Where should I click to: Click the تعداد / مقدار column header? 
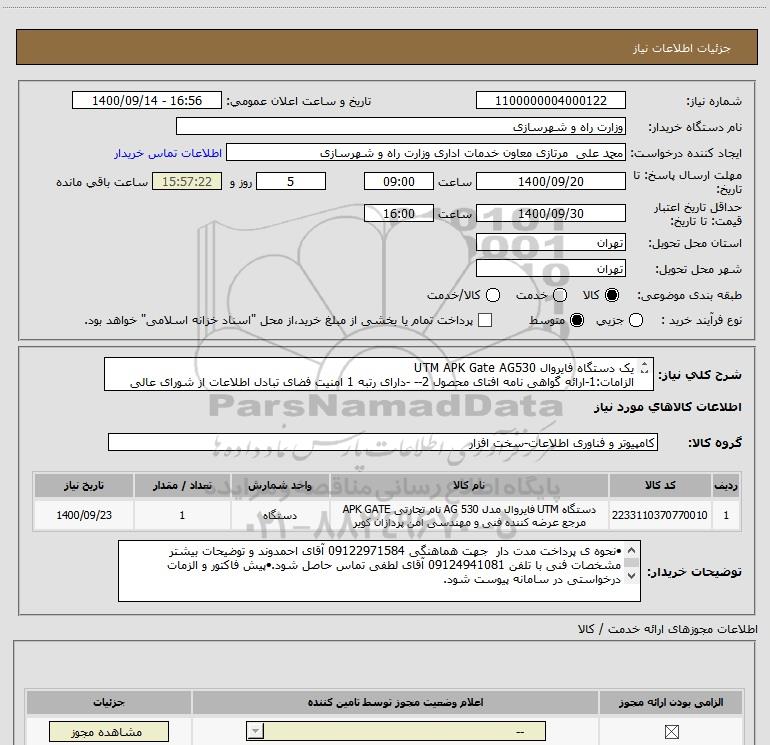(182, 486)
